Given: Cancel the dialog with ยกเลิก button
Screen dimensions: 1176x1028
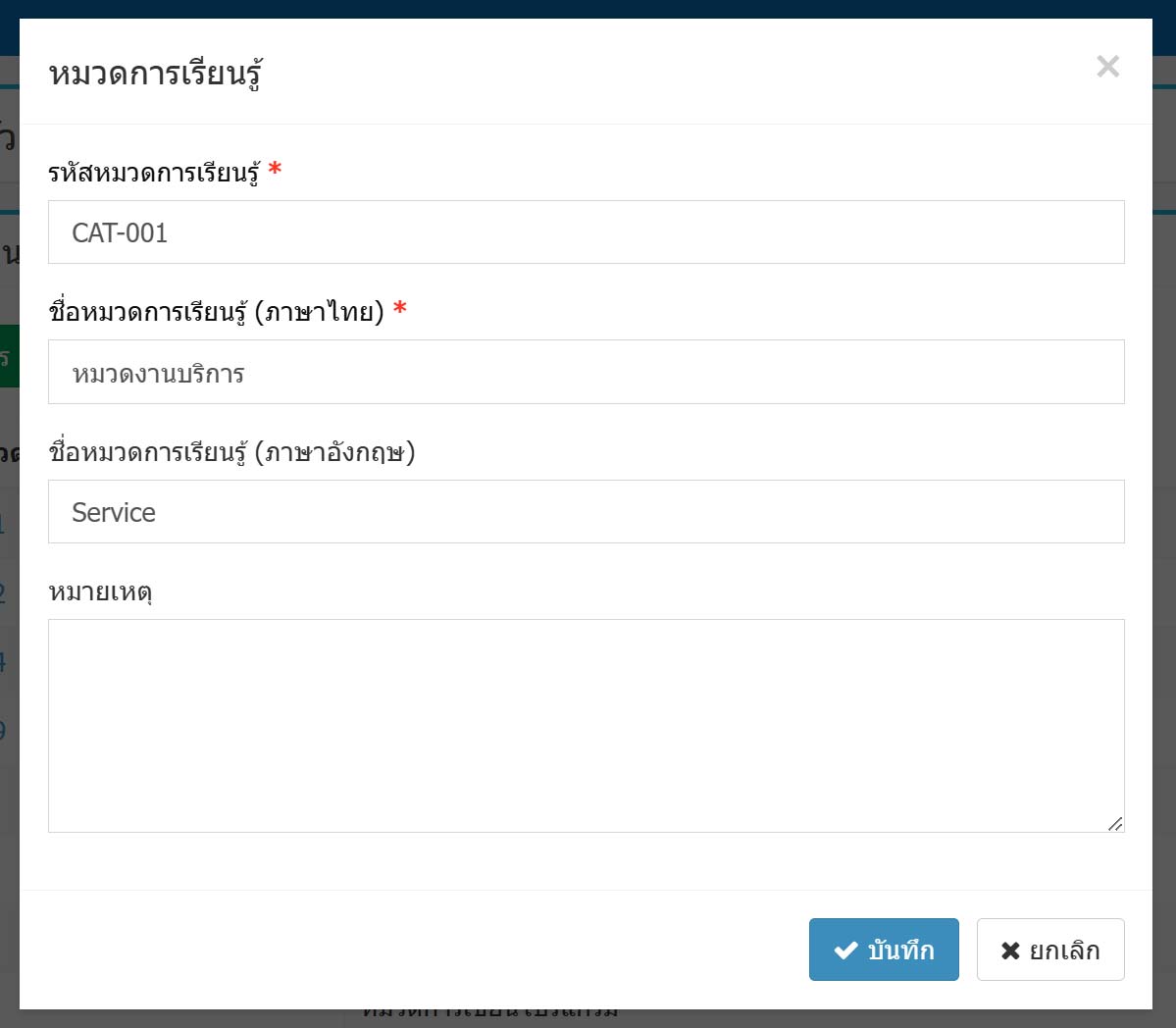Looking at the screenshot, I should pyautogui.click(x=1050, y=950).
